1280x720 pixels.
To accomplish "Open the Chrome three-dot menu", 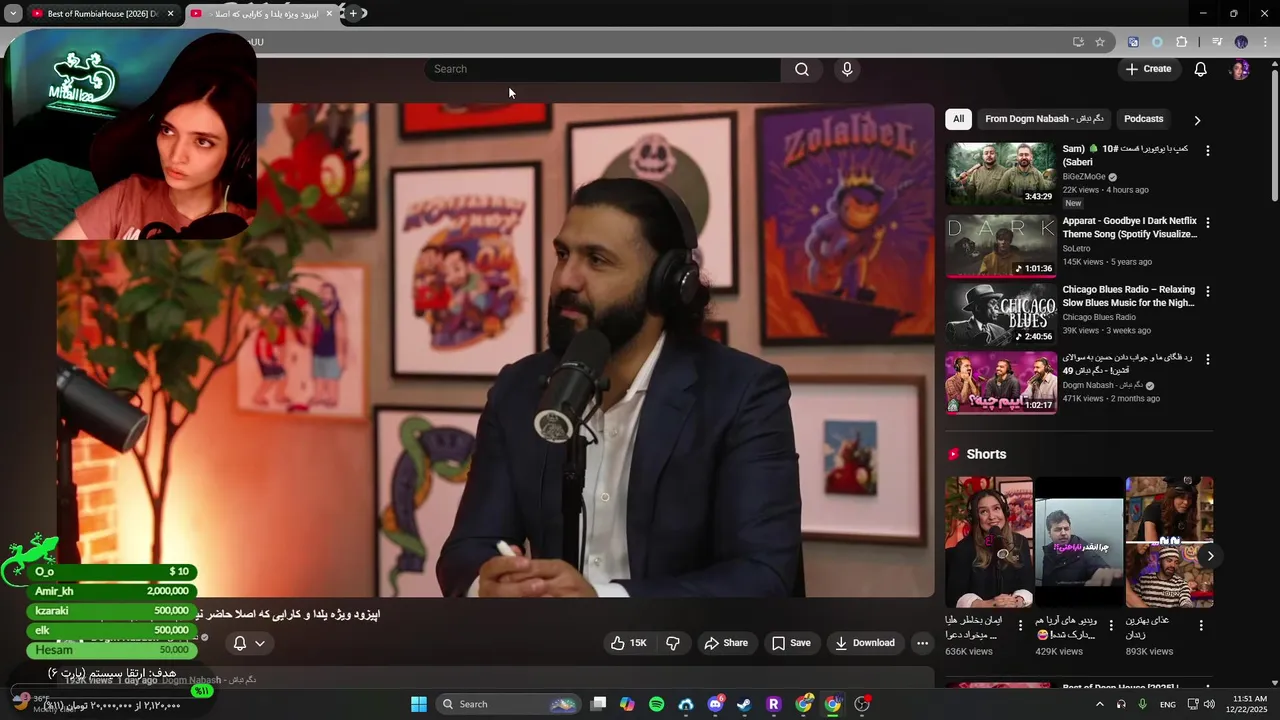I will coord(1264,42).
